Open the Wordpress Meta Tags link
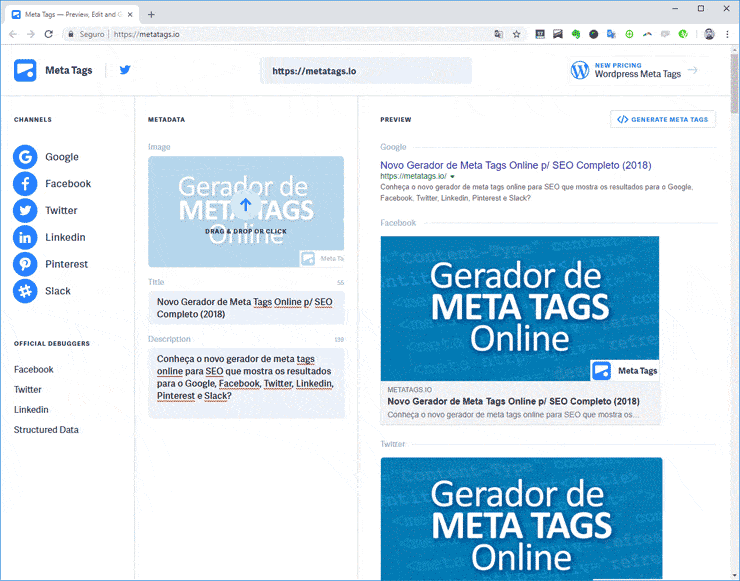 pos(638,74)
